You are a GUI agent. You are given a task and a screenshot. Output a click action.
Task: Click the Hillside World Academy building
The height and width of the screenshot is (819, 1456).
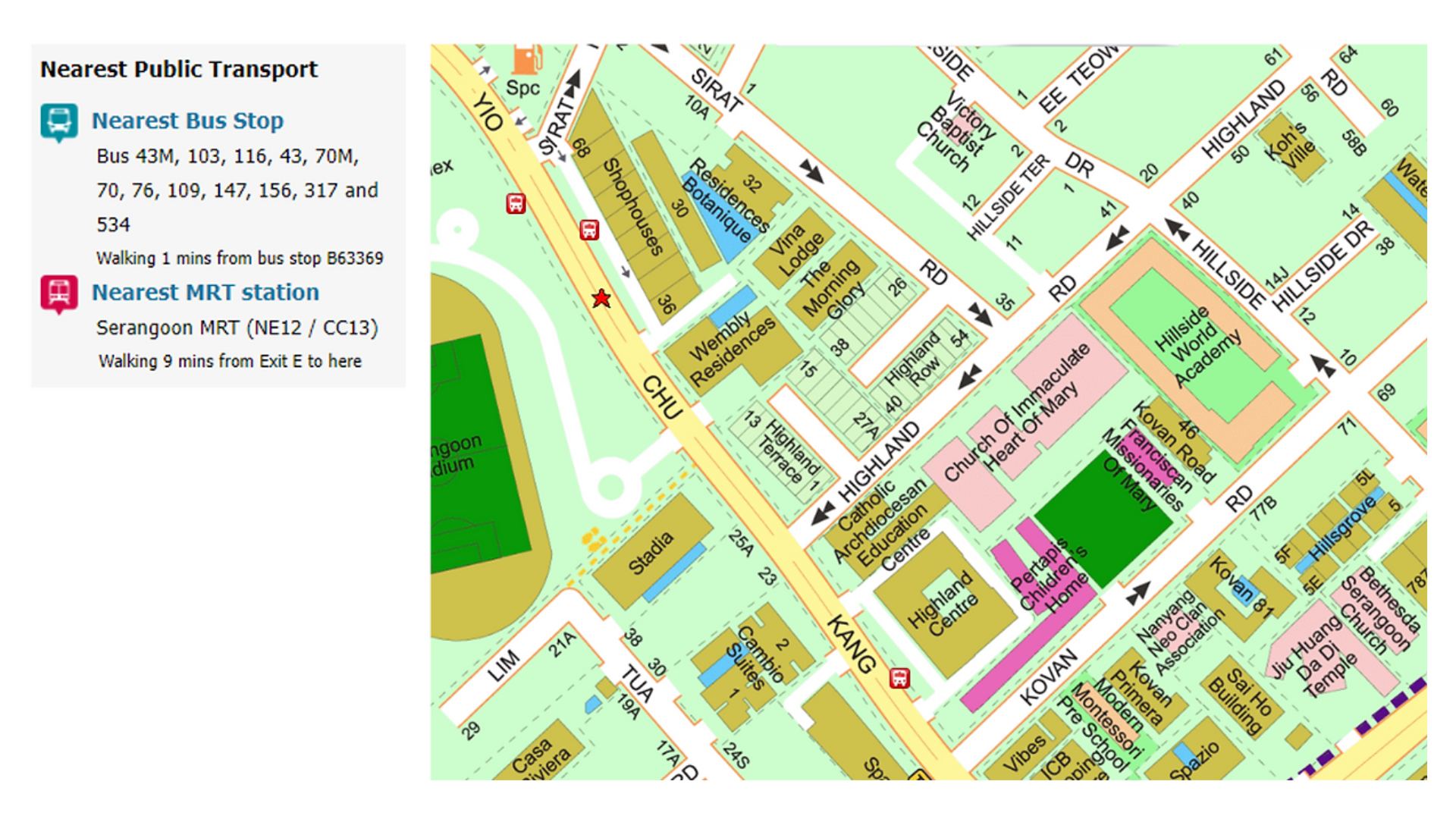1197,345
